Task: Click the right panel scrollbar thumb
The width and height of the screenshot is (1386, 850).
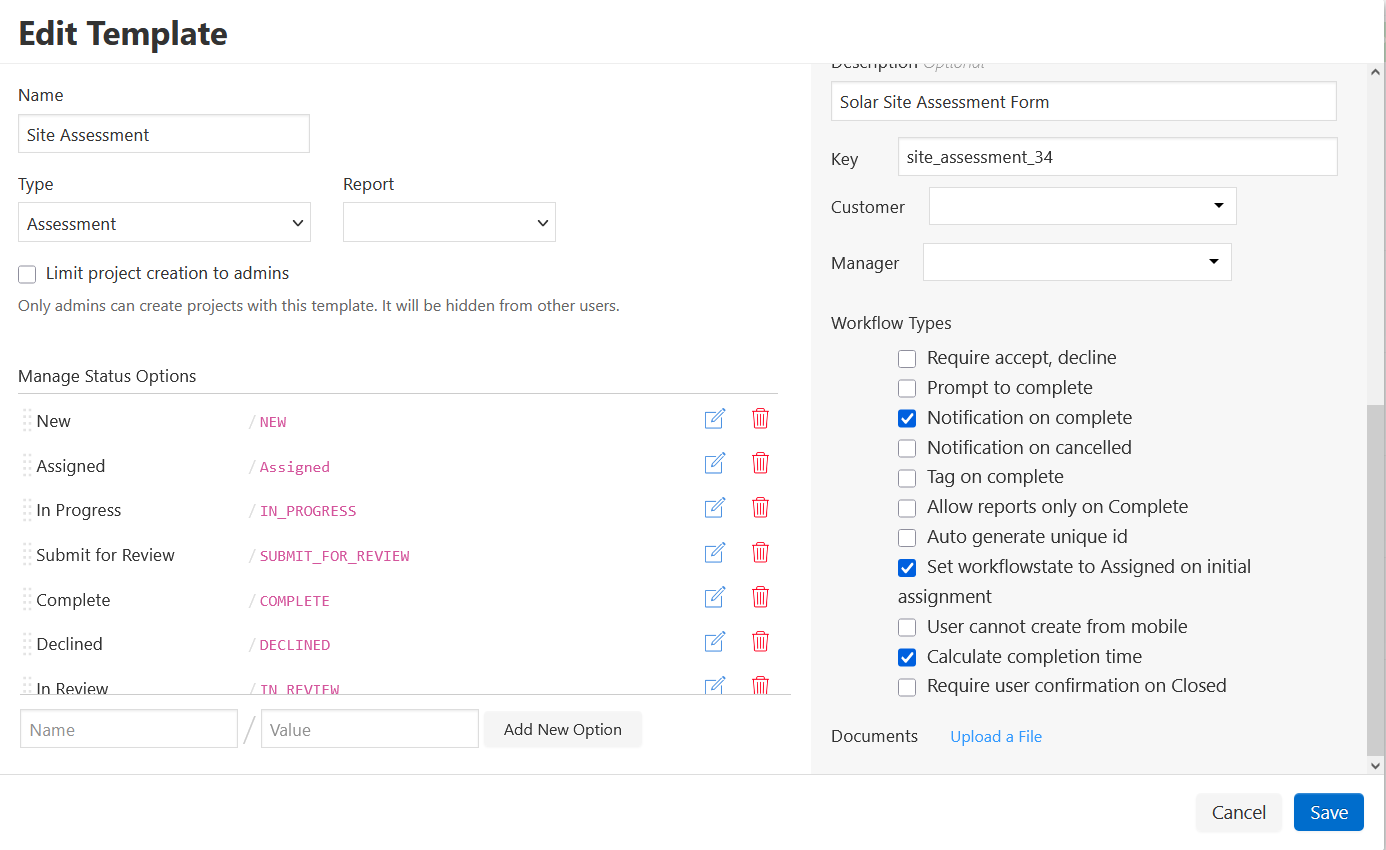Action: coord(1376,580)
